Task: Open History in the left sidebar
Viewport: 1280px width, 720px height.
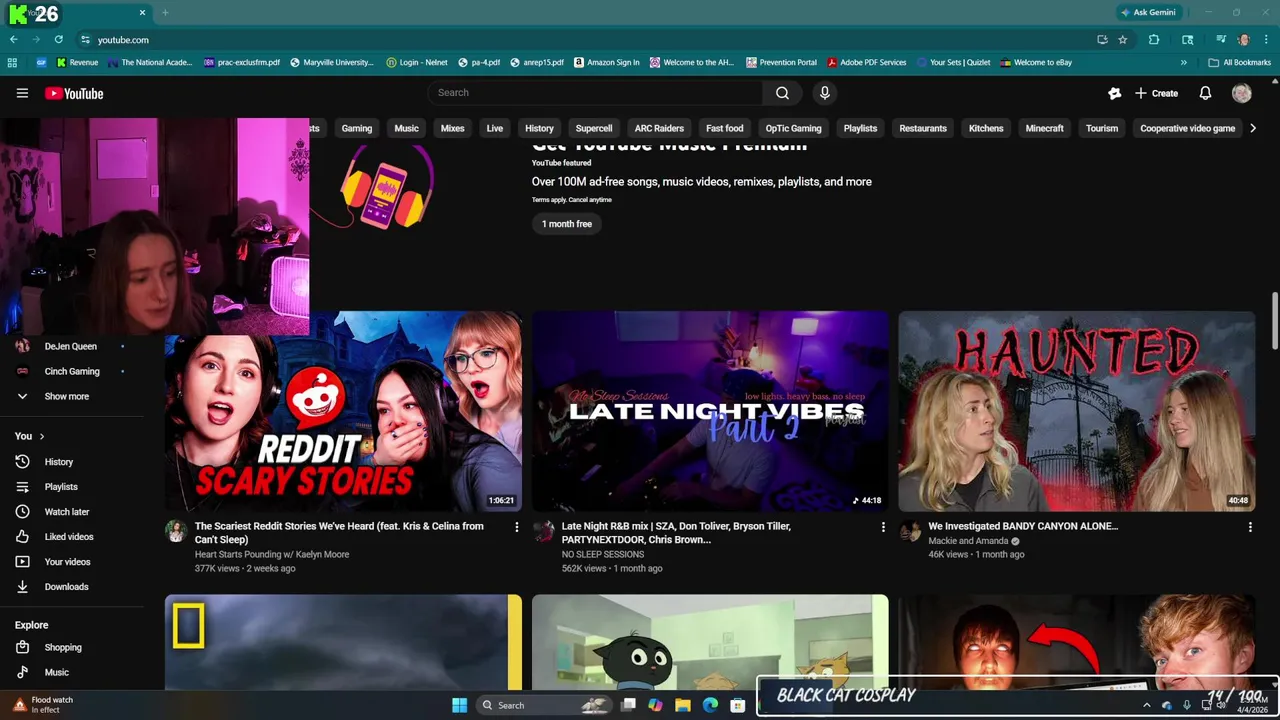Action: pyautogui.click(x=59, y=462)
